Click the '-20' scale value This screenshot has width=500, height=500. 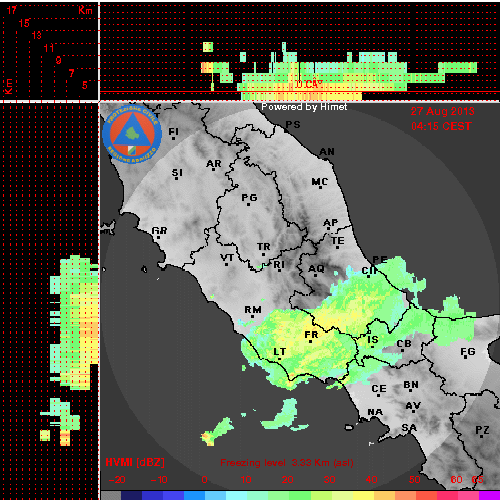click(117, 480)
